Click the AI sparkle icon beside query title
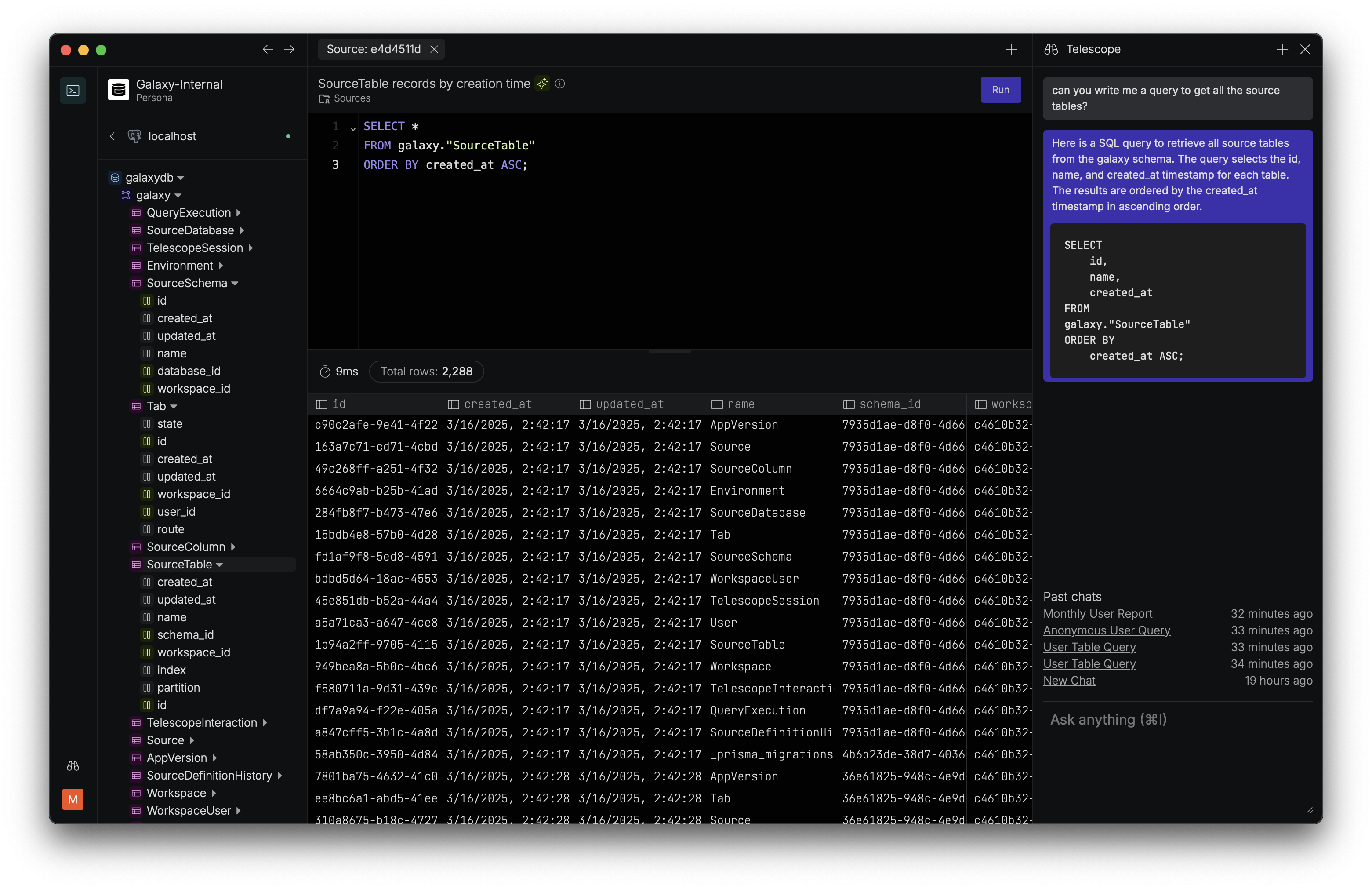This screenshot has width=1372, height=889. (542, 84)
